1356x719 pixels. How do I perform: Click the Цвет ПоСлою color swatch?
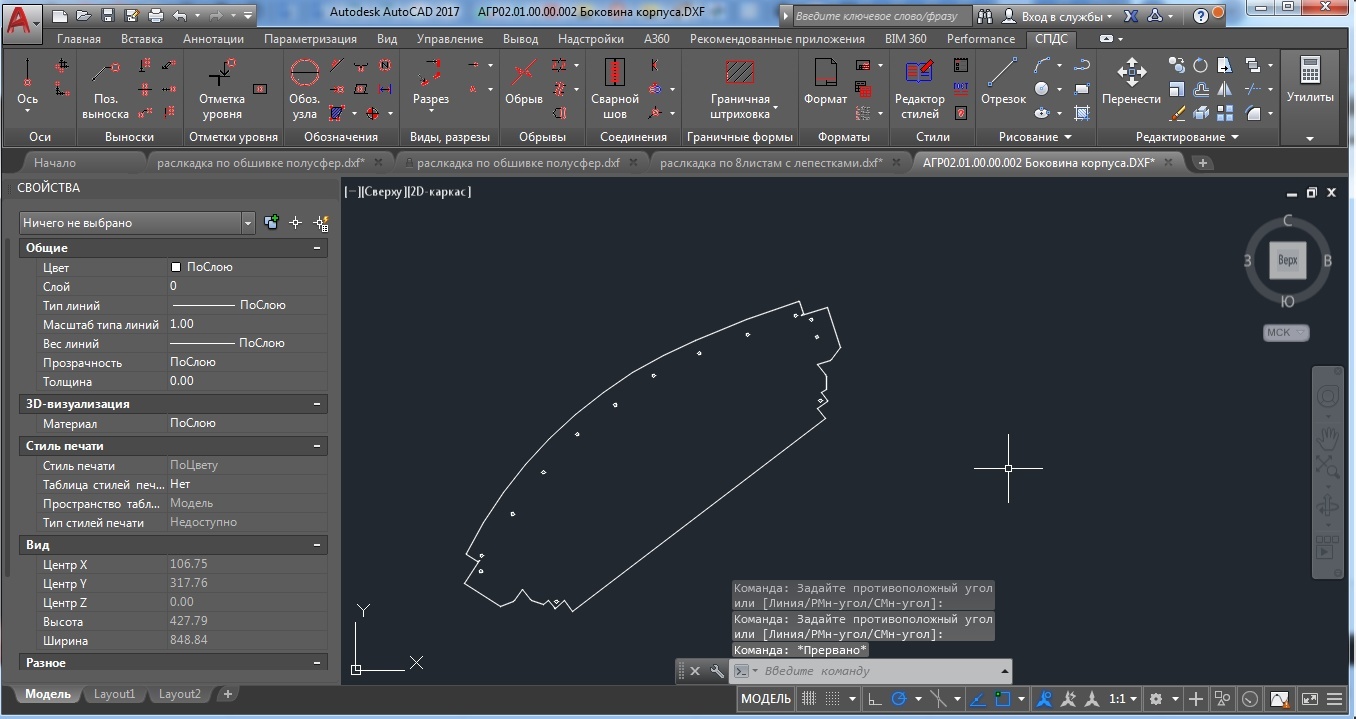click(176, 267)
